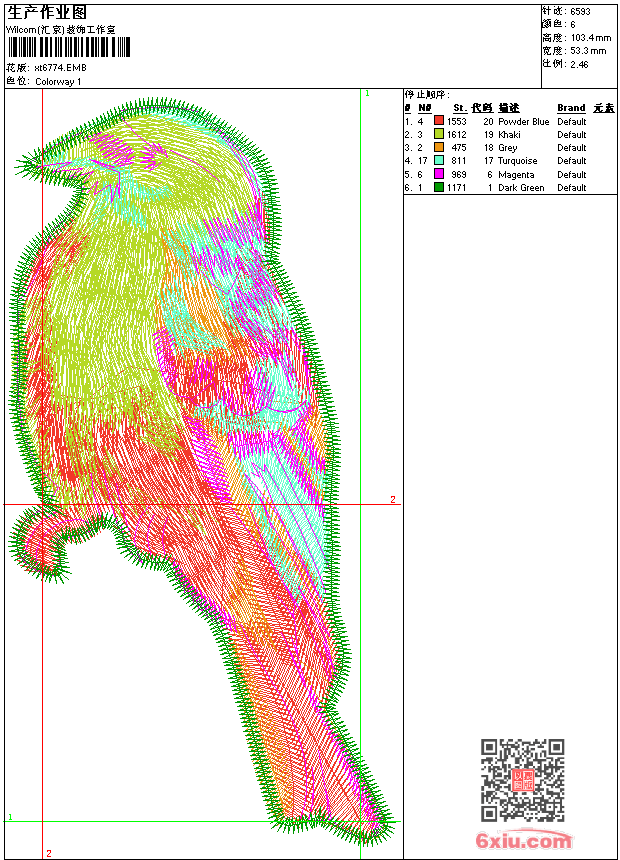The height and width of the screenshot is (860, 620).
Task: Click the height value '103.4 mm'
Action: coord(591,38)
